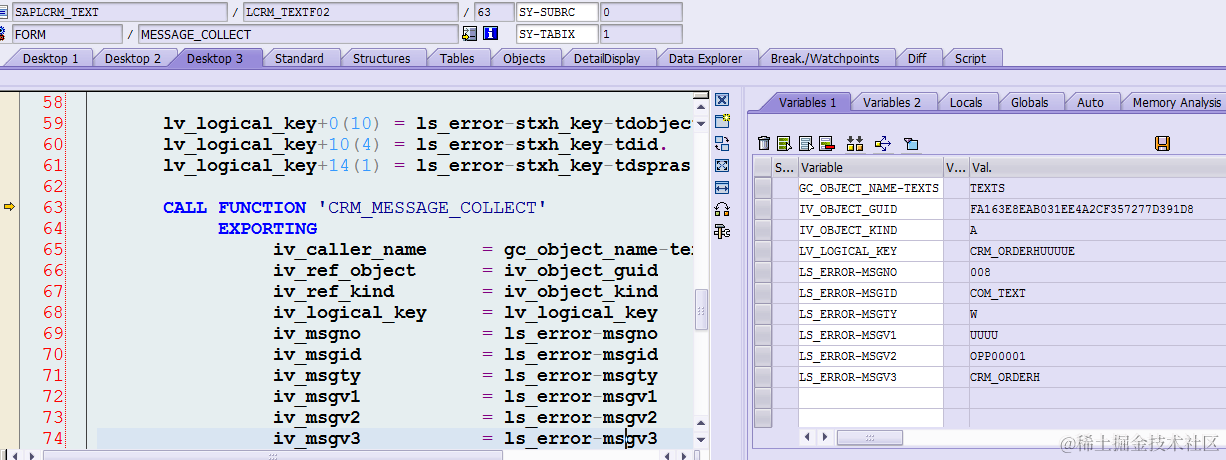The width and height of the screenshot is (1226, 460).
Task: Click the horizontal maximize arrows icon
Action: pyautogui.click(x=722, y=188)
